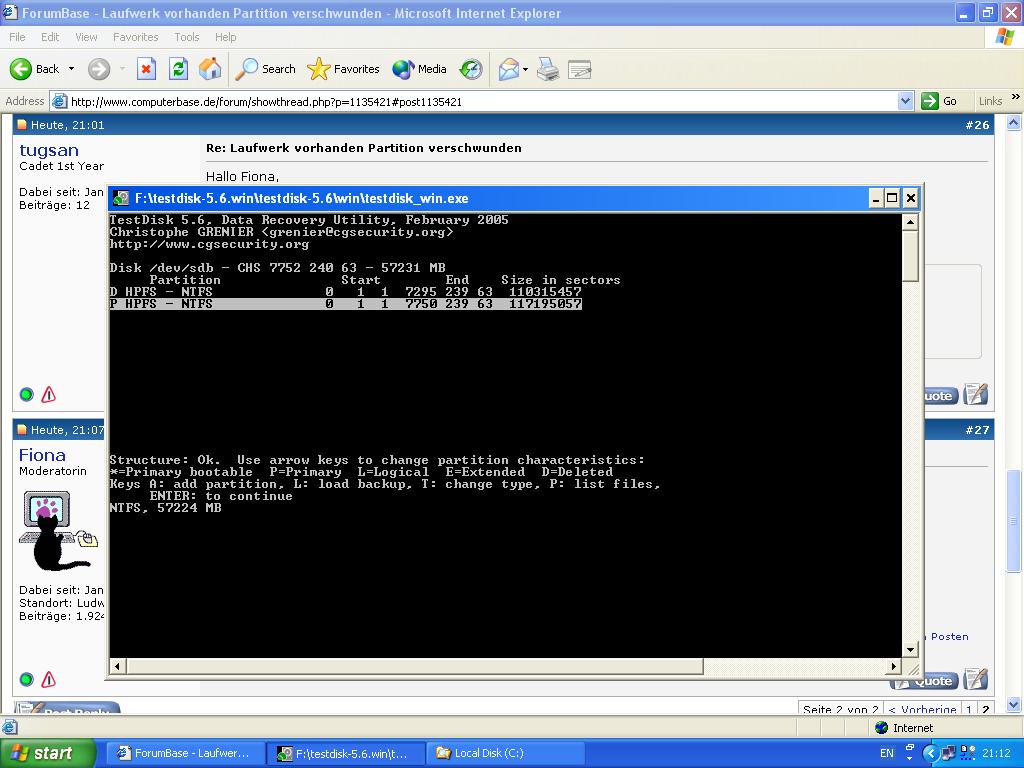Click the address bar URL field
Screen dimensions: 1024x768
click(x=482, y=101)
